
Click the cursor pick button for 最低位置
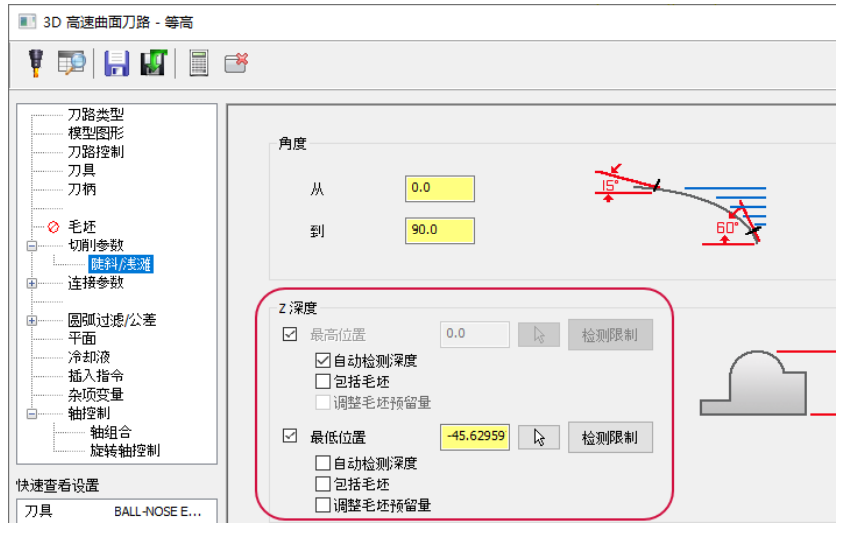pos(539,437)
